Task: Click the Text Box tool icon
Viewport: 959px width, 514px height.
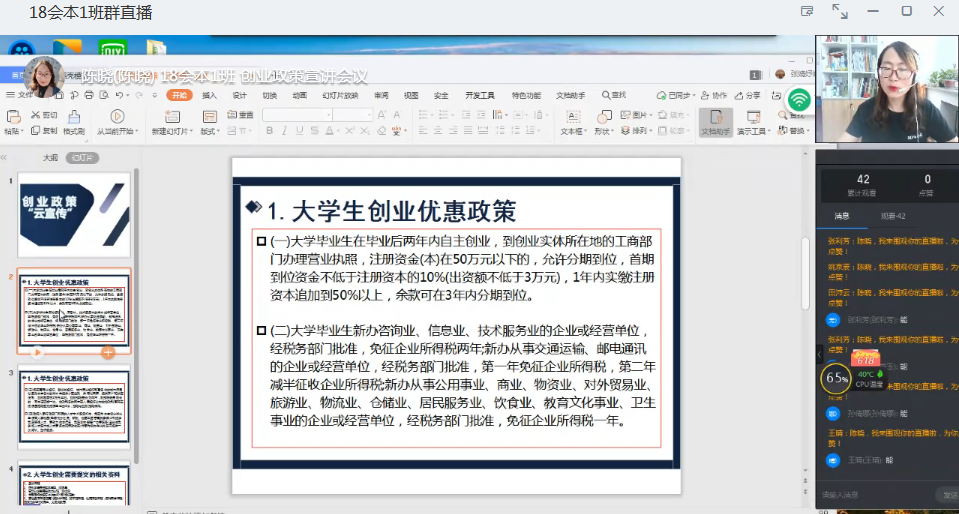Action: pos(571,117)
